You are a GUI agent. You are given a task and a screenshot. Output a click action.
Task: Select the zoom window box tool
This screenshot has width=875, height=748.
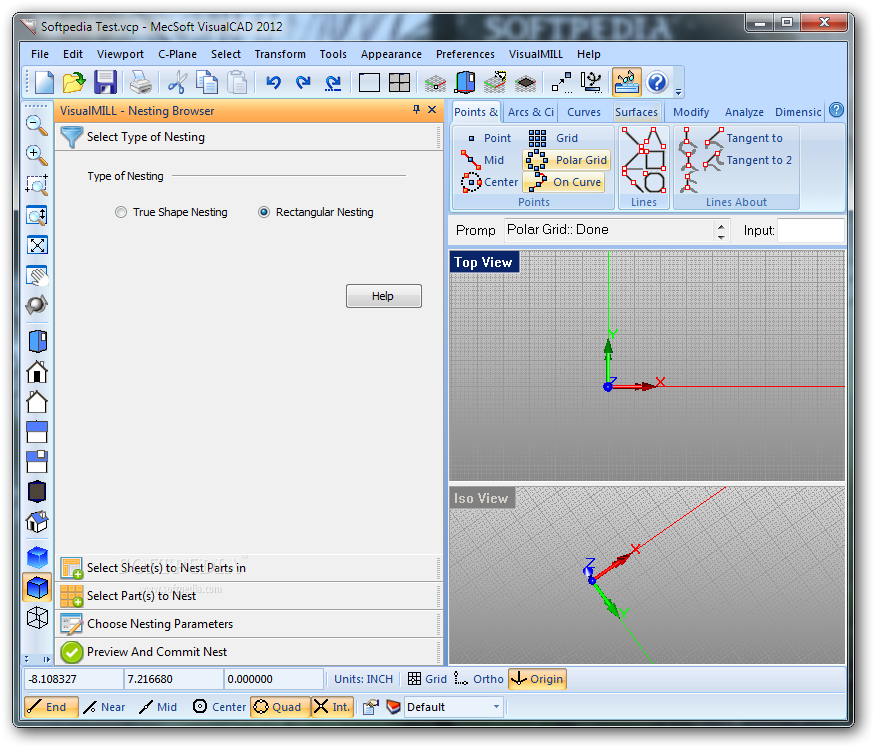37,185
